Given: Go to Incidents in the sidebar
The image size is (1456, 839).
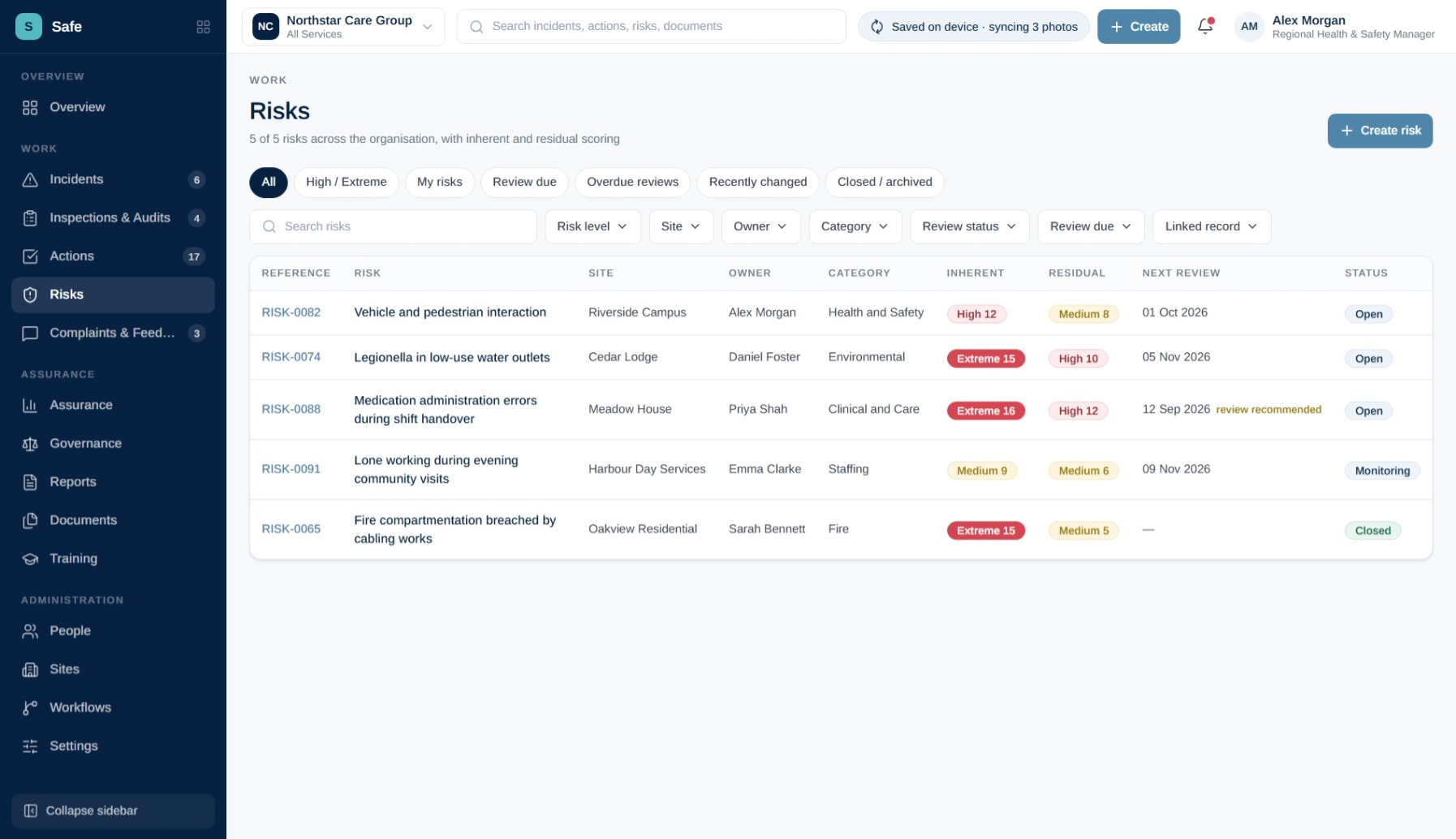Looking at the screenshot, I should pyautogui.click(x=113, y=179).
